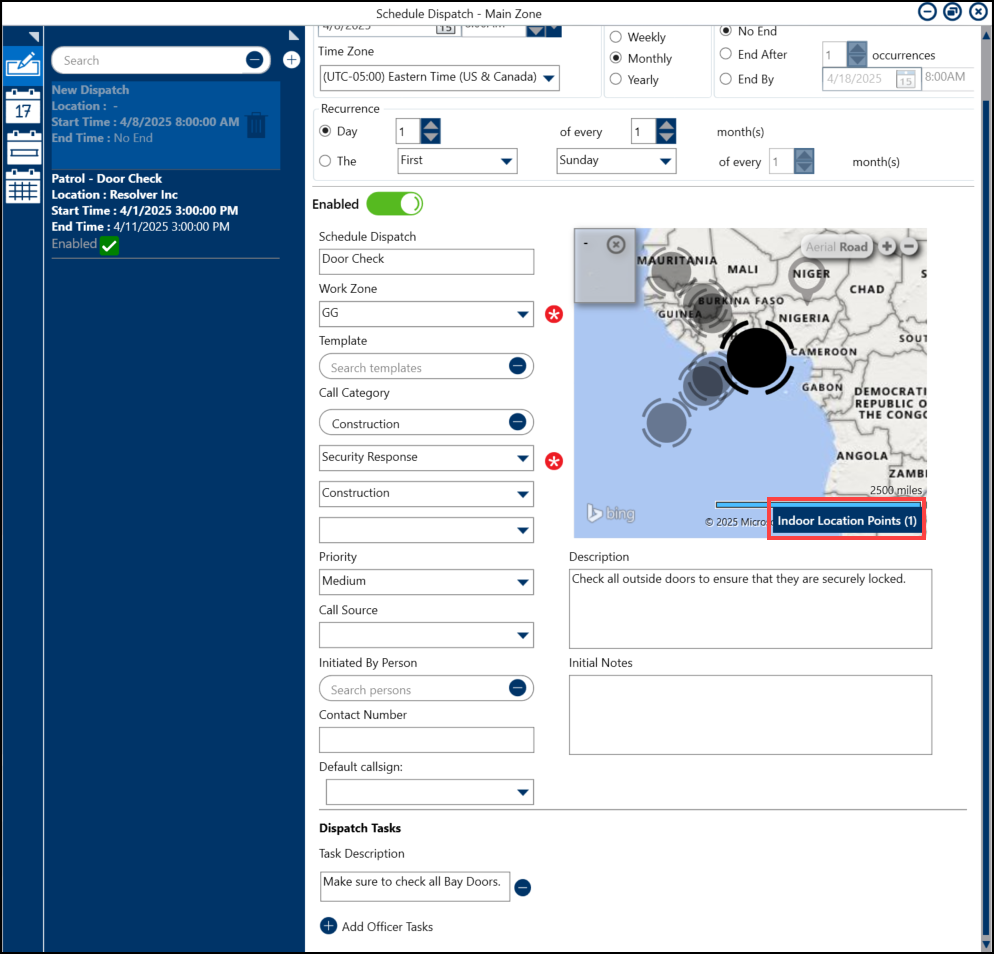Choose the End After radio button
Viewport: 994px width, 954px height.
(x=726, y=55)
